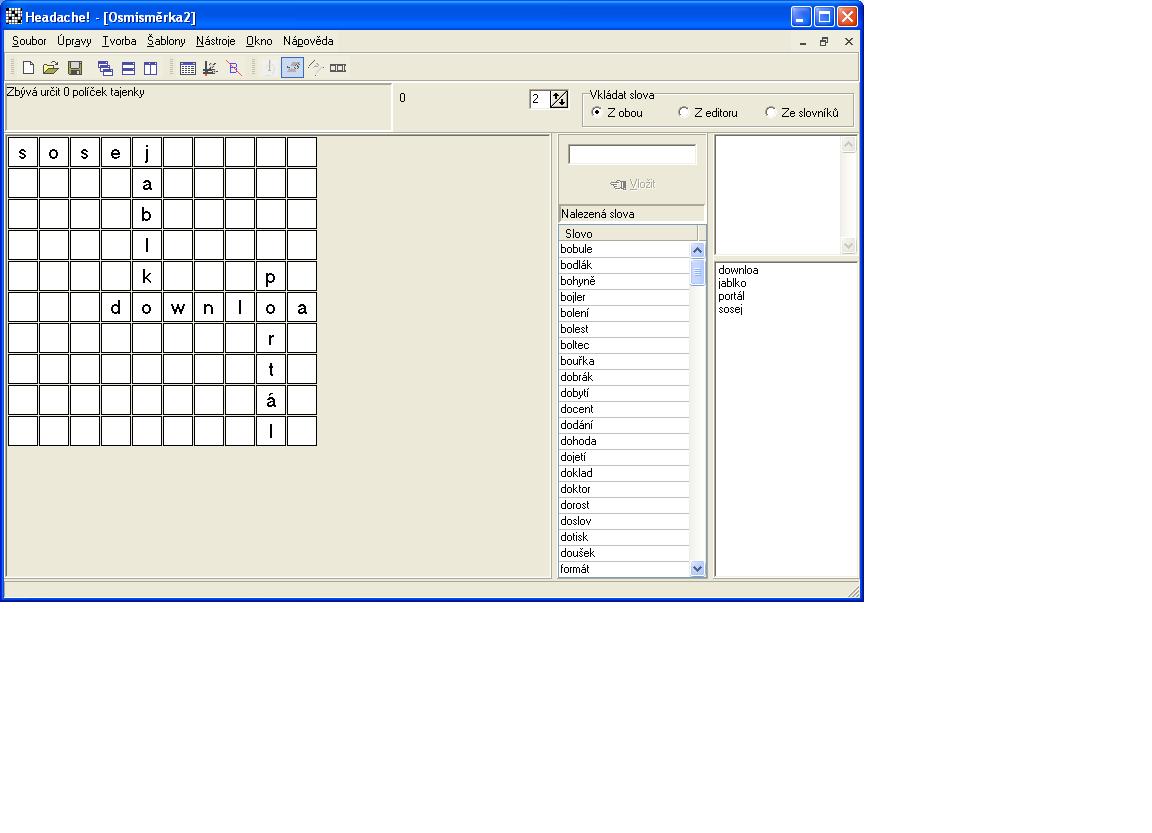Click grid cell containing letter 'j'
The image size is (1152, 833).
click(x=147, y=153)
